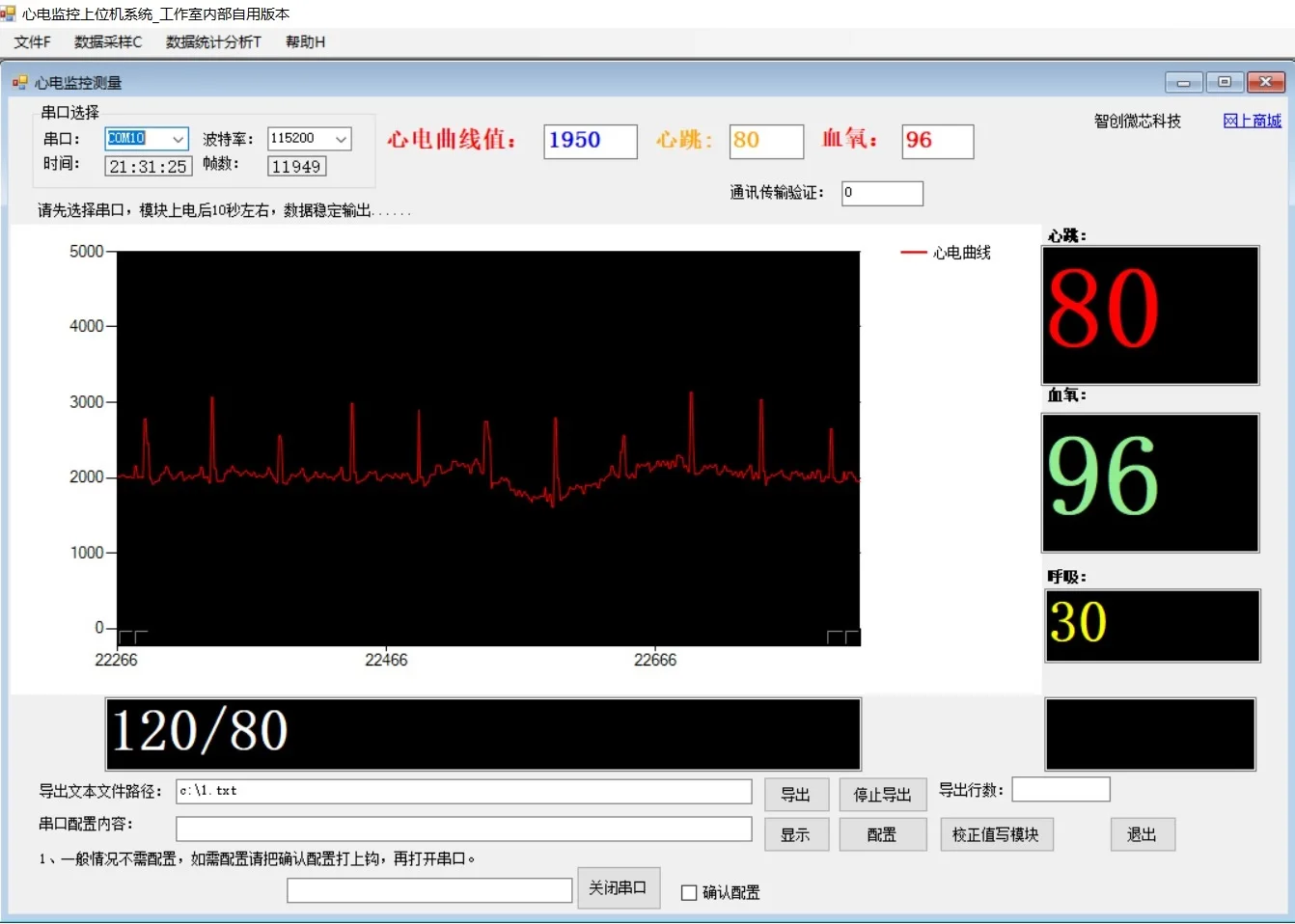Click the 显示 display button
This screenshot has width=1295, height=924.
[x=796, y=833]
